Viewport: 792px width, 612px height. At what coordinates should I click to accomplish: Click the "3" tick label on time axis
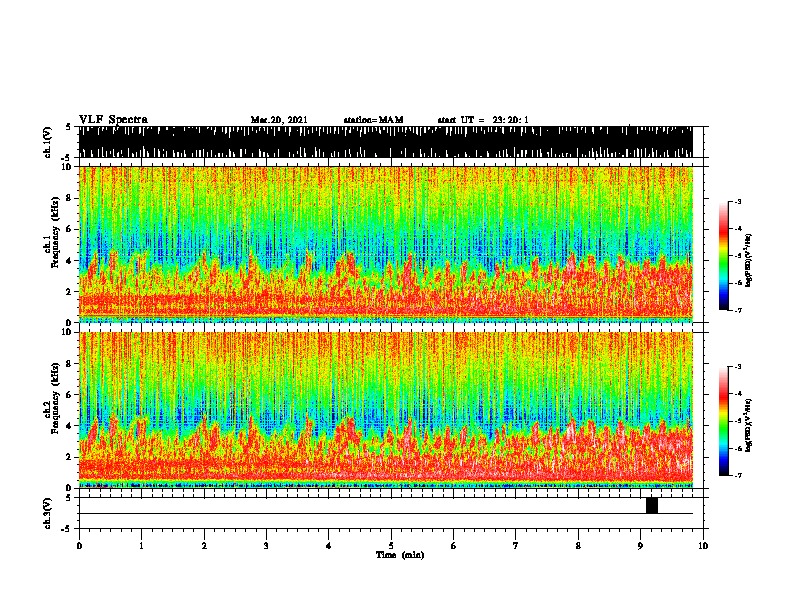click(x=266, y=546)
